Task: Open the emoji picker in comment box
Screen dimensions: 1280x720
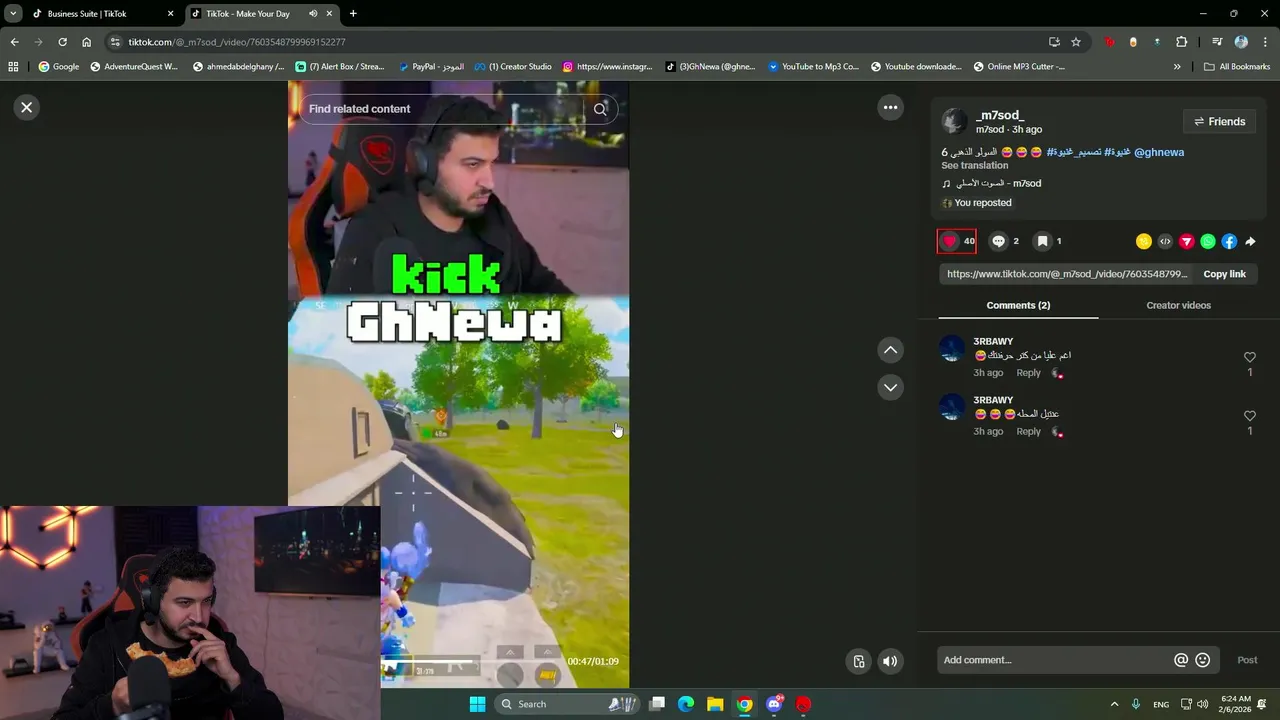Action: point(1202,660)
